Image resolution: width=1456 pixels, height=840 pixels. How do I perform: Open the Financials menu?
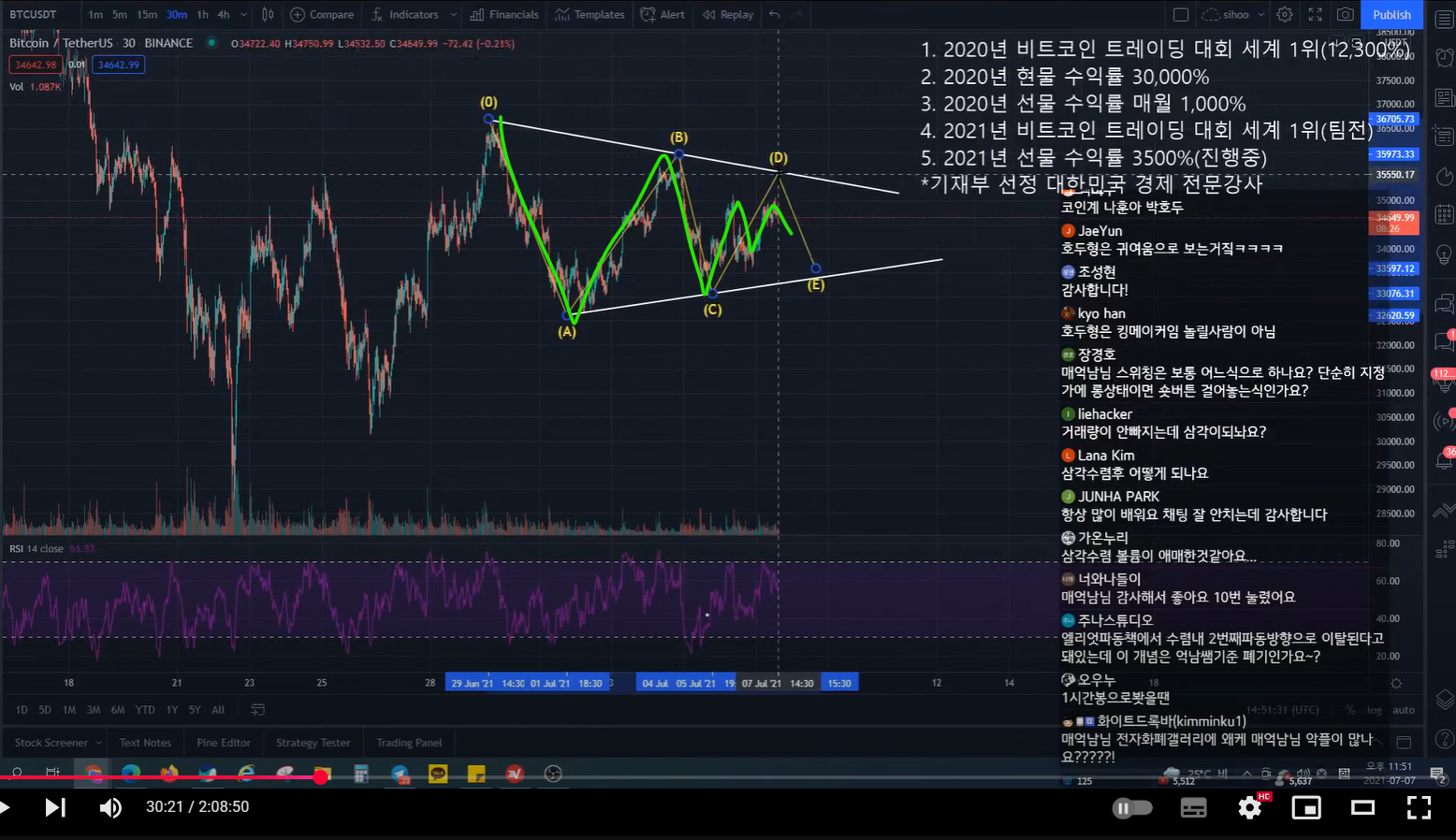click(504, 14)
